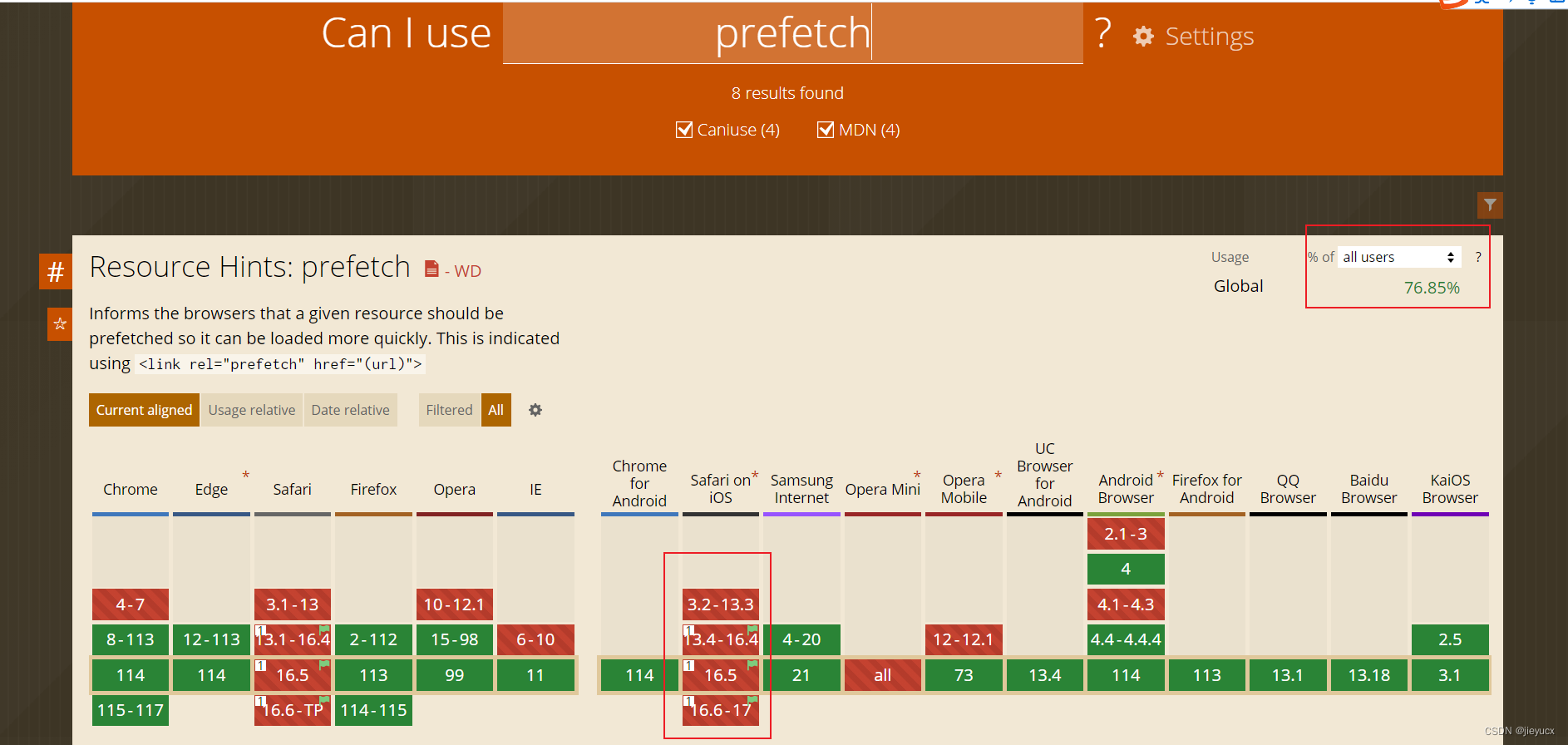Click the Opera Mini column header

[x=882, y=489]
